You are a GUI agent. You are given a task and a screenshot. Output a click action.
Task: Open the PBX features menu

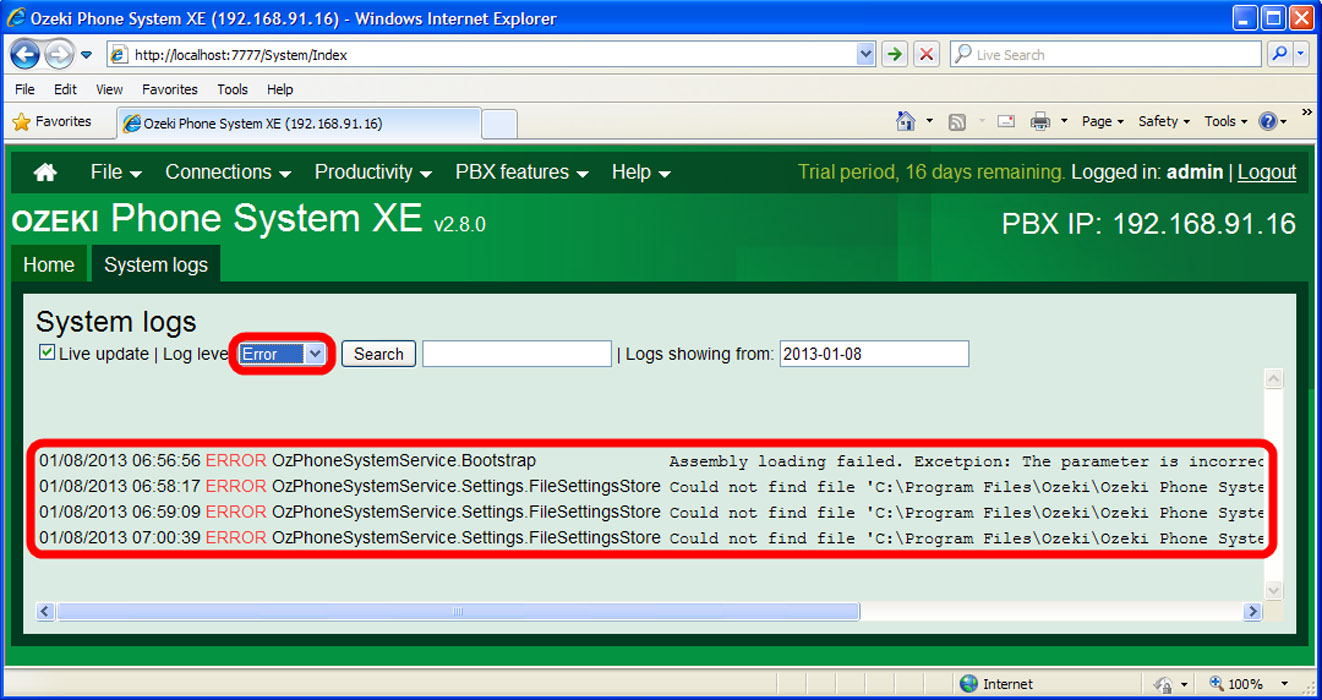tap(522, 173)
